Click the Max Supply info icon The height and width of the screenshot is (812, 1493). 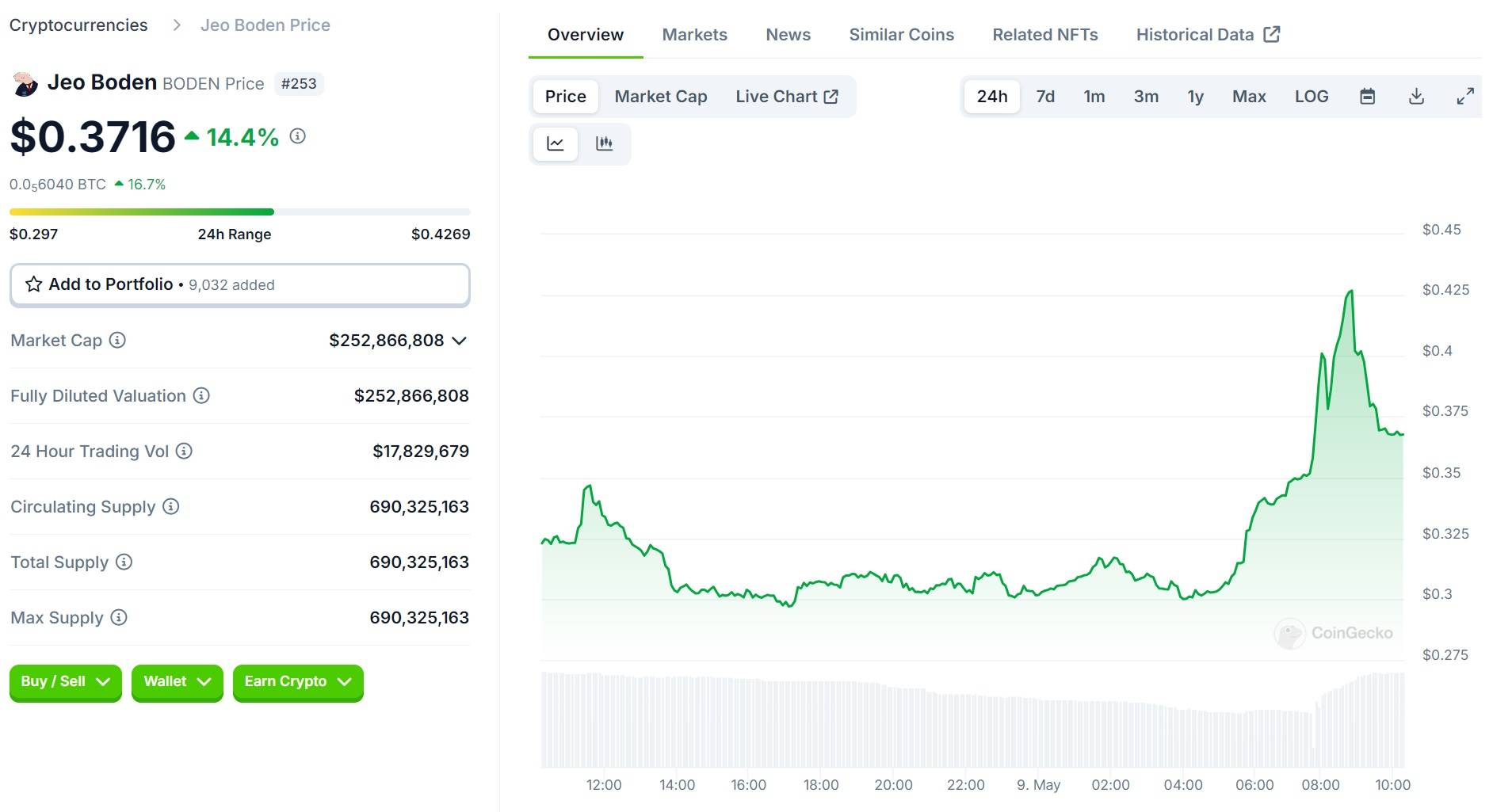[x=119, y=617]
